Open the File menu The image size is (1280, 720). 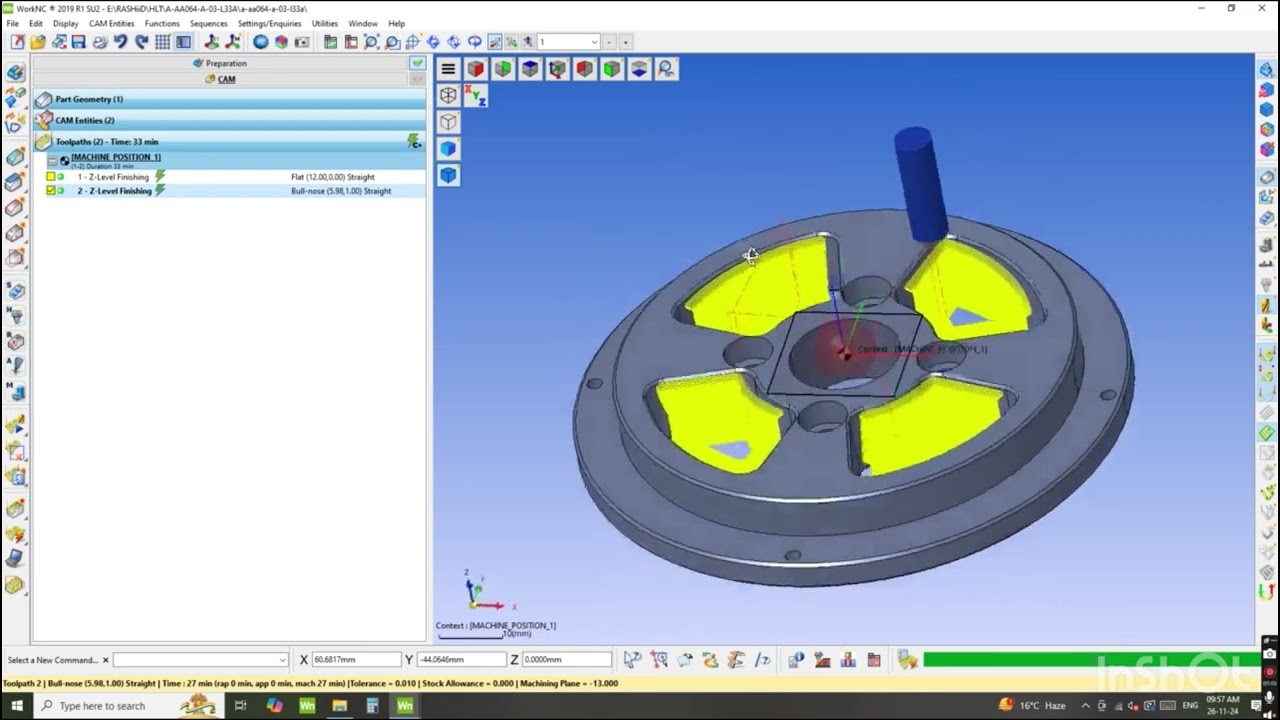pos(12,23)
